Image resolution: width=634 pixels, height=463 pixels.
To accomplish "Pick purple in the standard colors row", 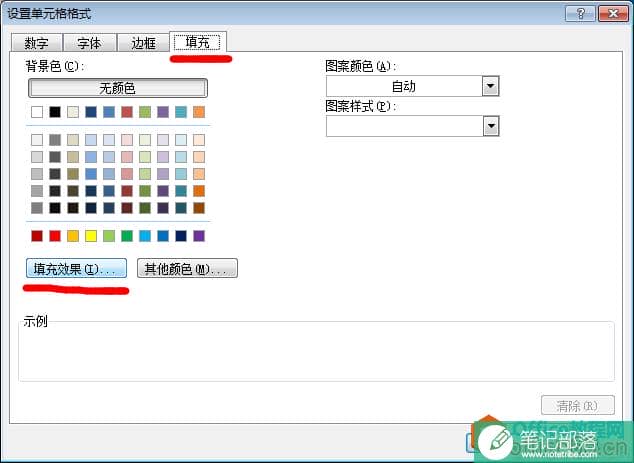I will (199, 236).
